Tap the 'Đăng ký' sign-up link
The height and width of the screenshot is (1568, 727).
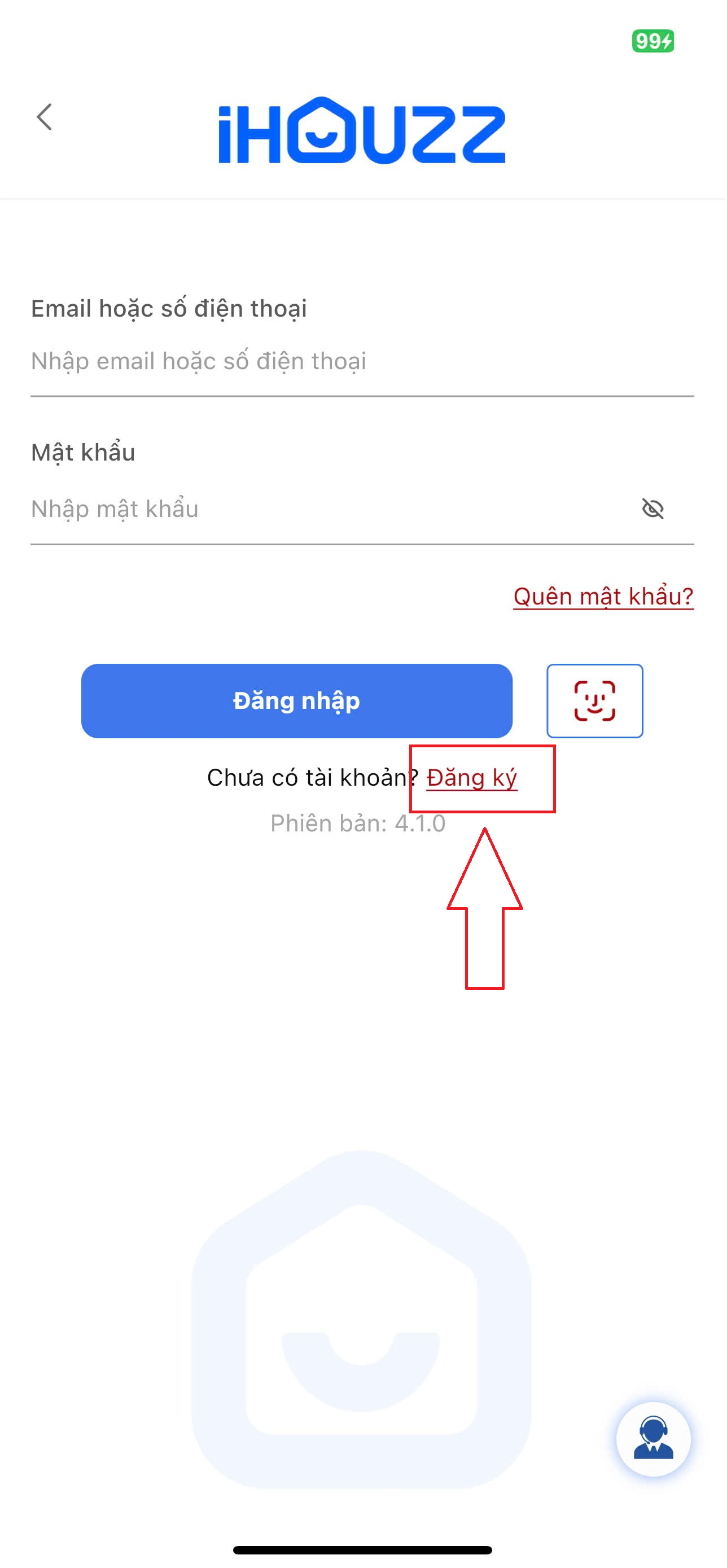point(473,778)
